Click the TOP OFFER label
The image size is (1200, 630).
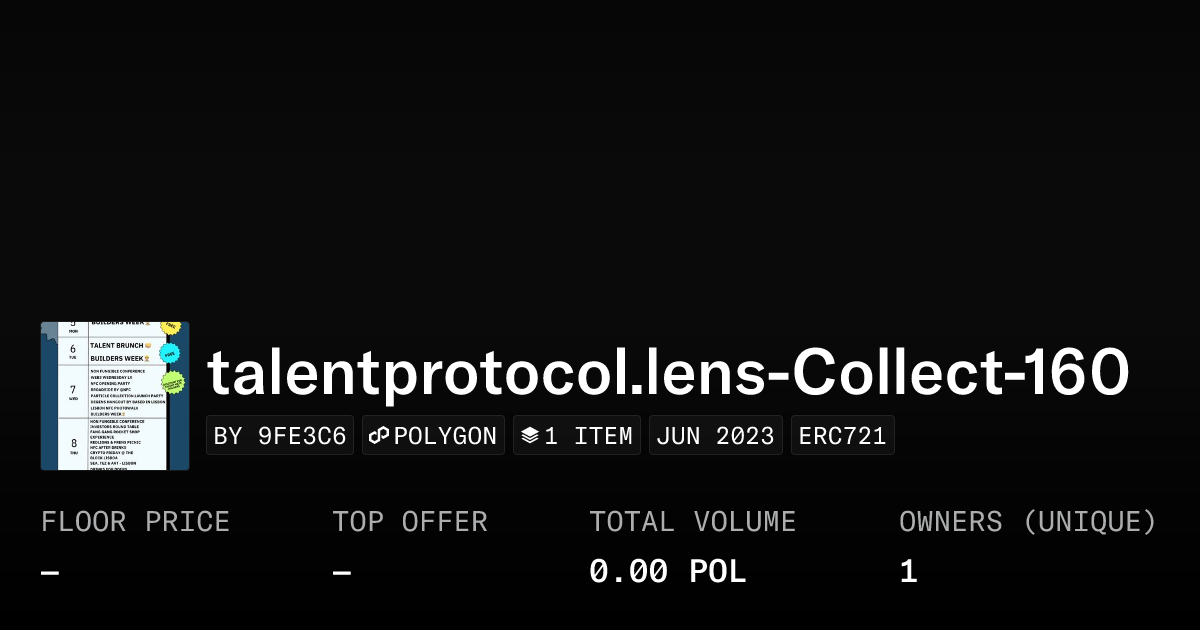410,522
